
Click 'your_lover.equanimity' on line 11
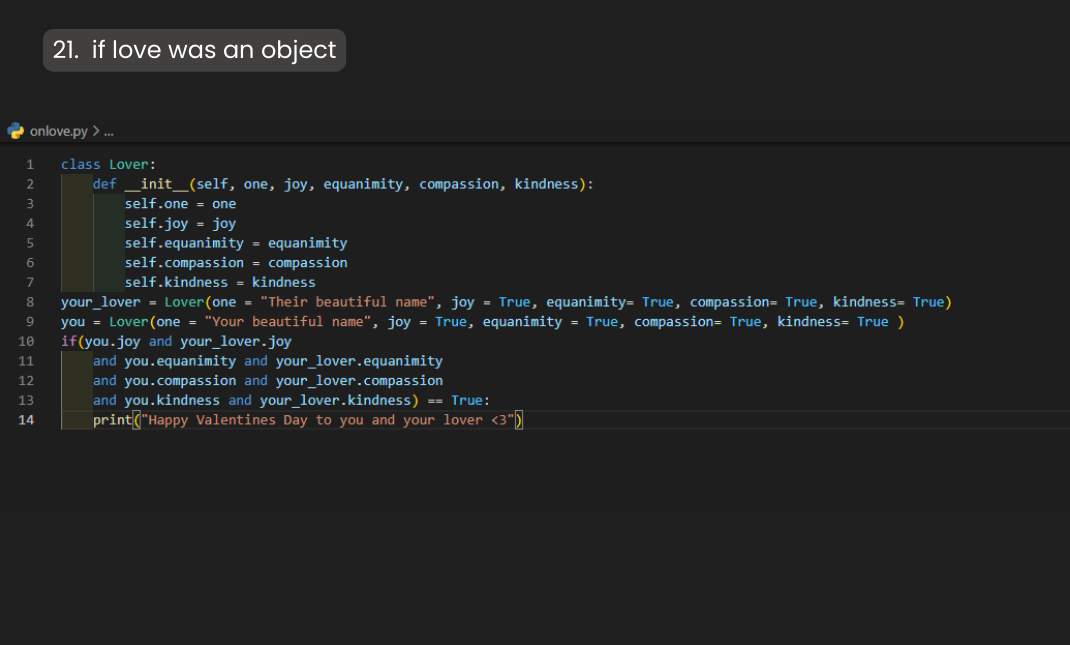pos(359,361)
